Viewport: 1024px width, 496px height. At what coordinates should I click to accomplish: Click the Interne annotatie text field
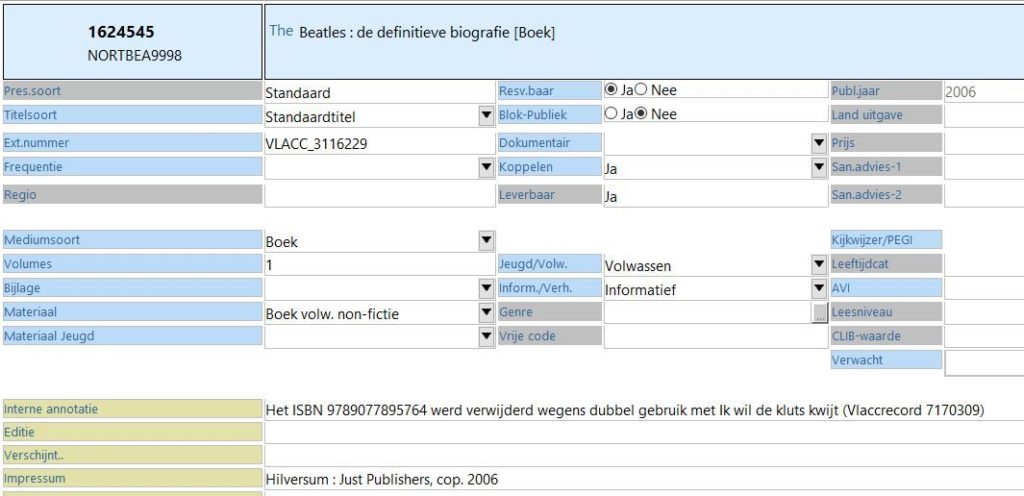[x=640, y=409]
